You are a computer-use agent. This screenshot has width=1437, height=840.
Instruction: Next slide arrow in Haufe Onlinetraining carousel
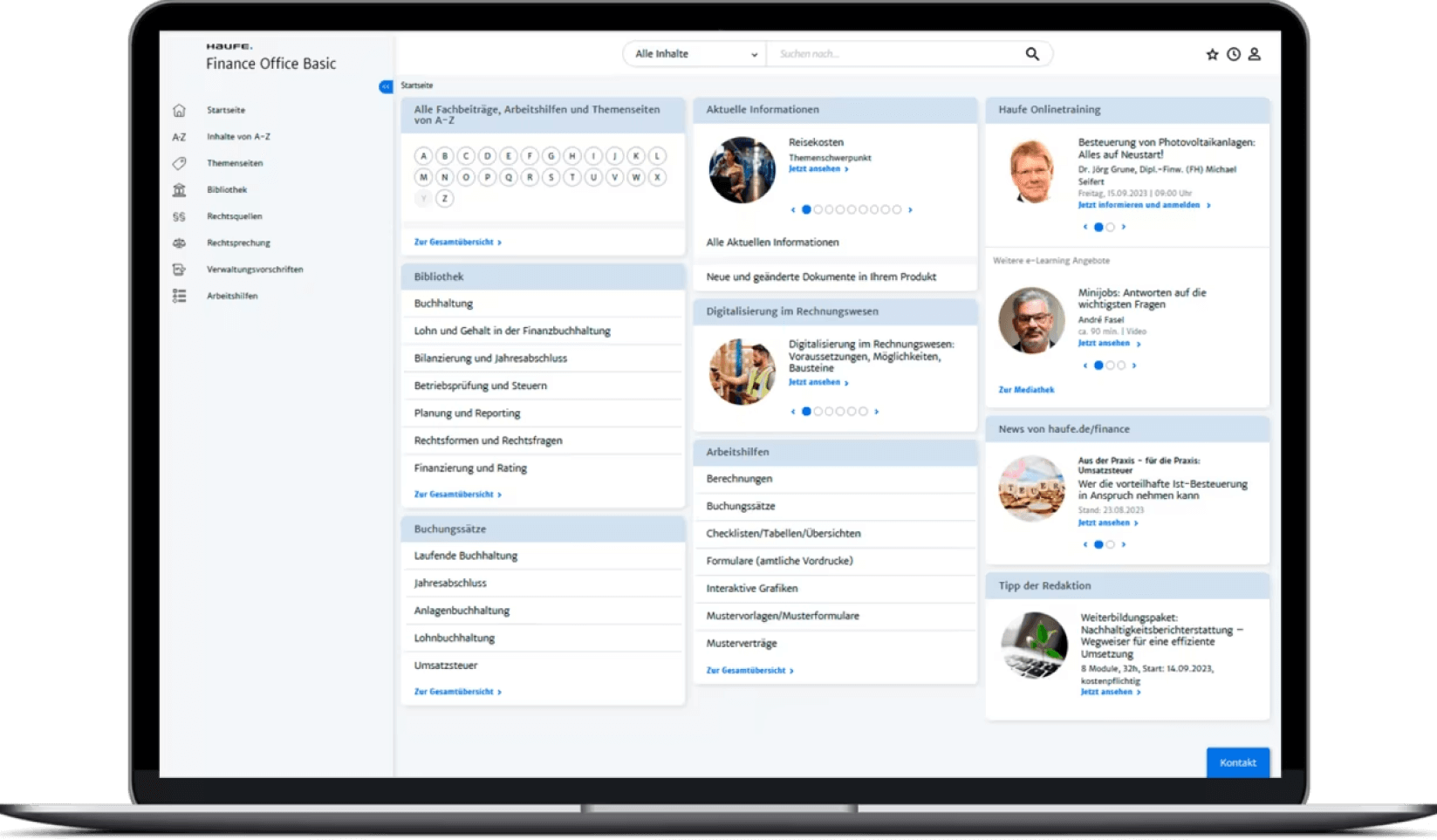pos(1124,227)
